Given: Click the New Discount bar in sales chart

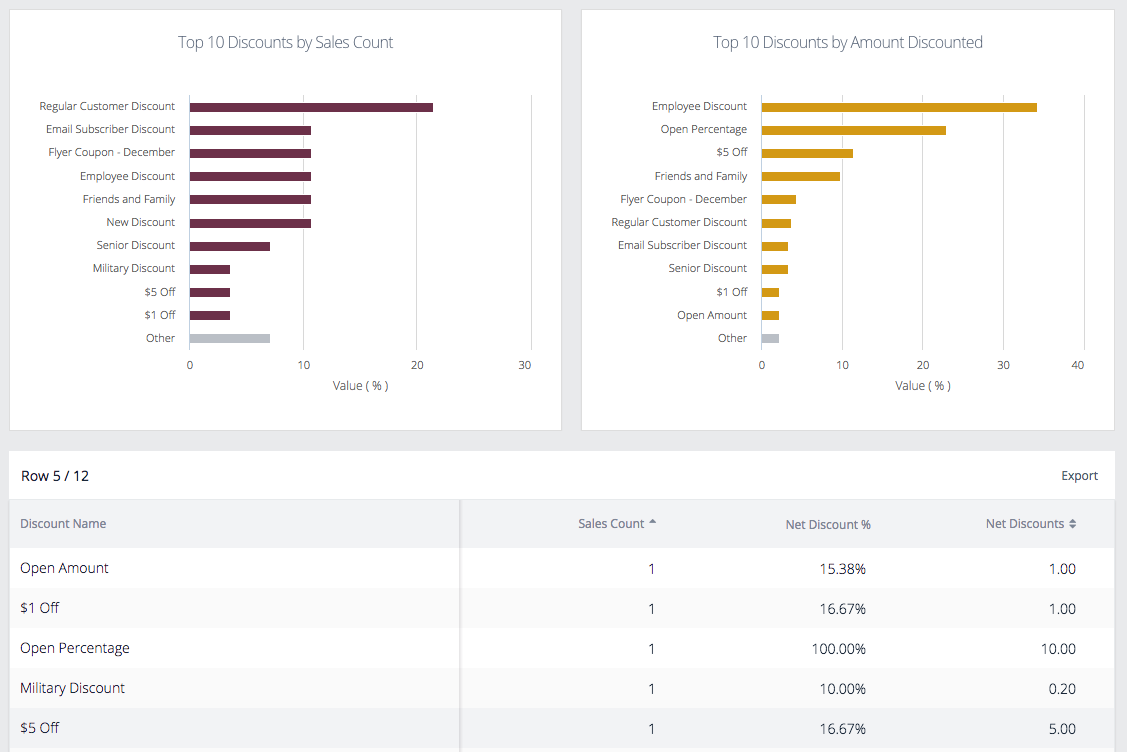Looking at the screenshot, I should pos(248,222).
